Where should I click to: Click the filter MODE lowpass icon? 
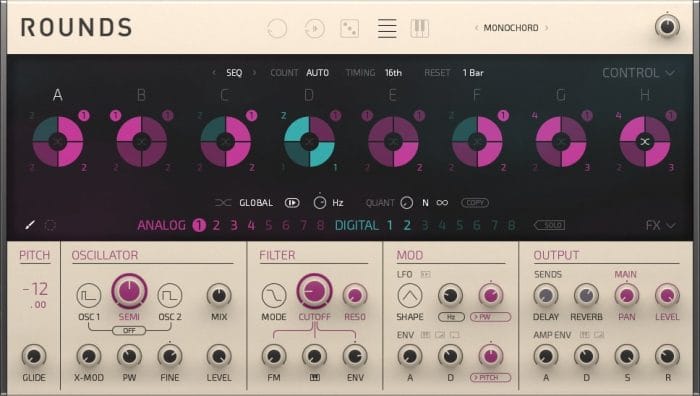coord(274,296)
